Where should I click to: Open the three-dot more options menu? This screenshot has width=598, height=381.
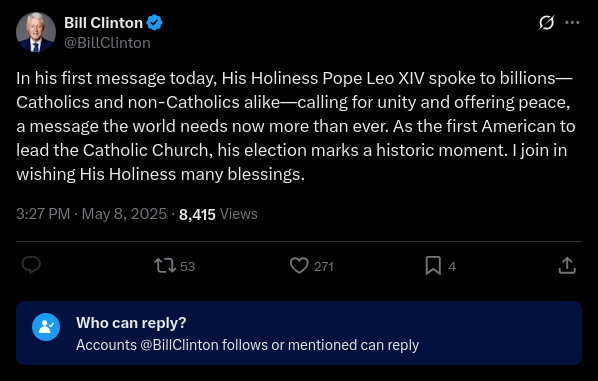(572, 23)
